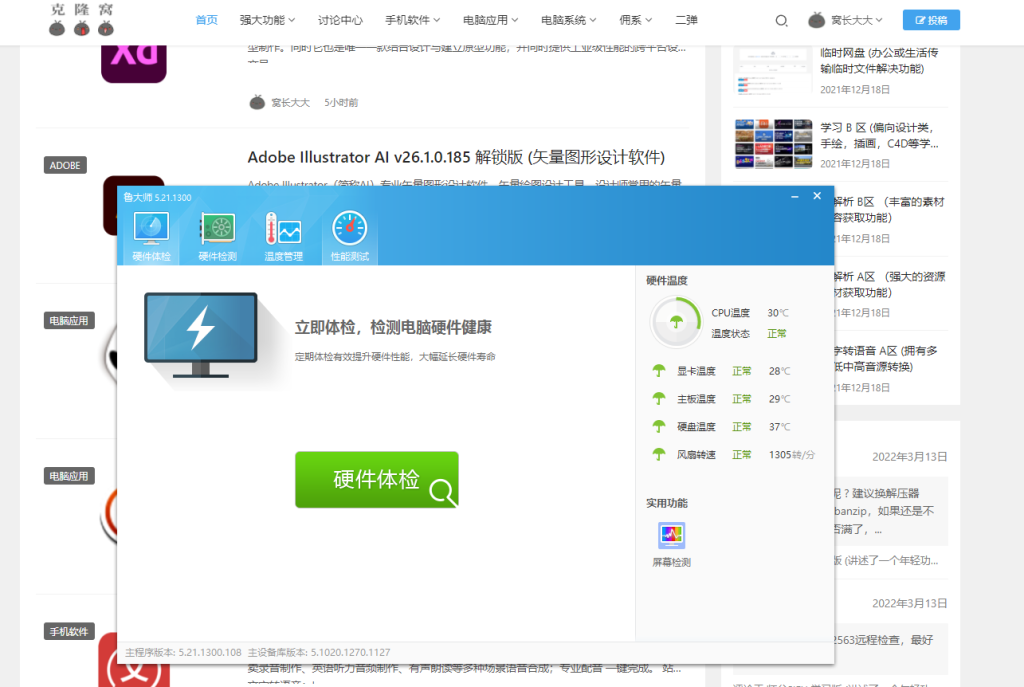Open the 性能测试 gauge section
Screen dimensions: 1024x687
click(349, 236)
